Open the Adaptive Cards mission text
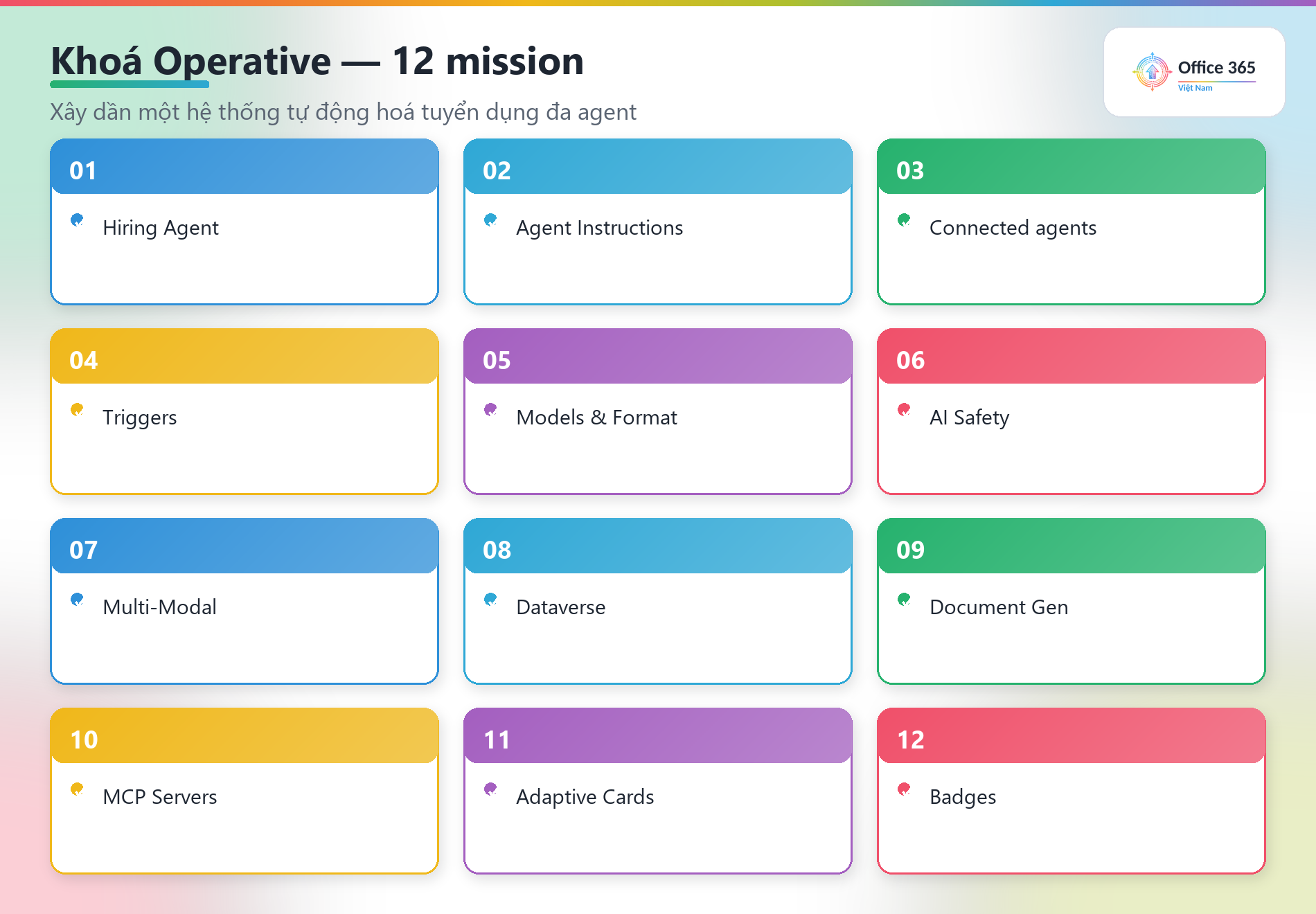Viewport: 1316px width, 914px height. point(585,797)
